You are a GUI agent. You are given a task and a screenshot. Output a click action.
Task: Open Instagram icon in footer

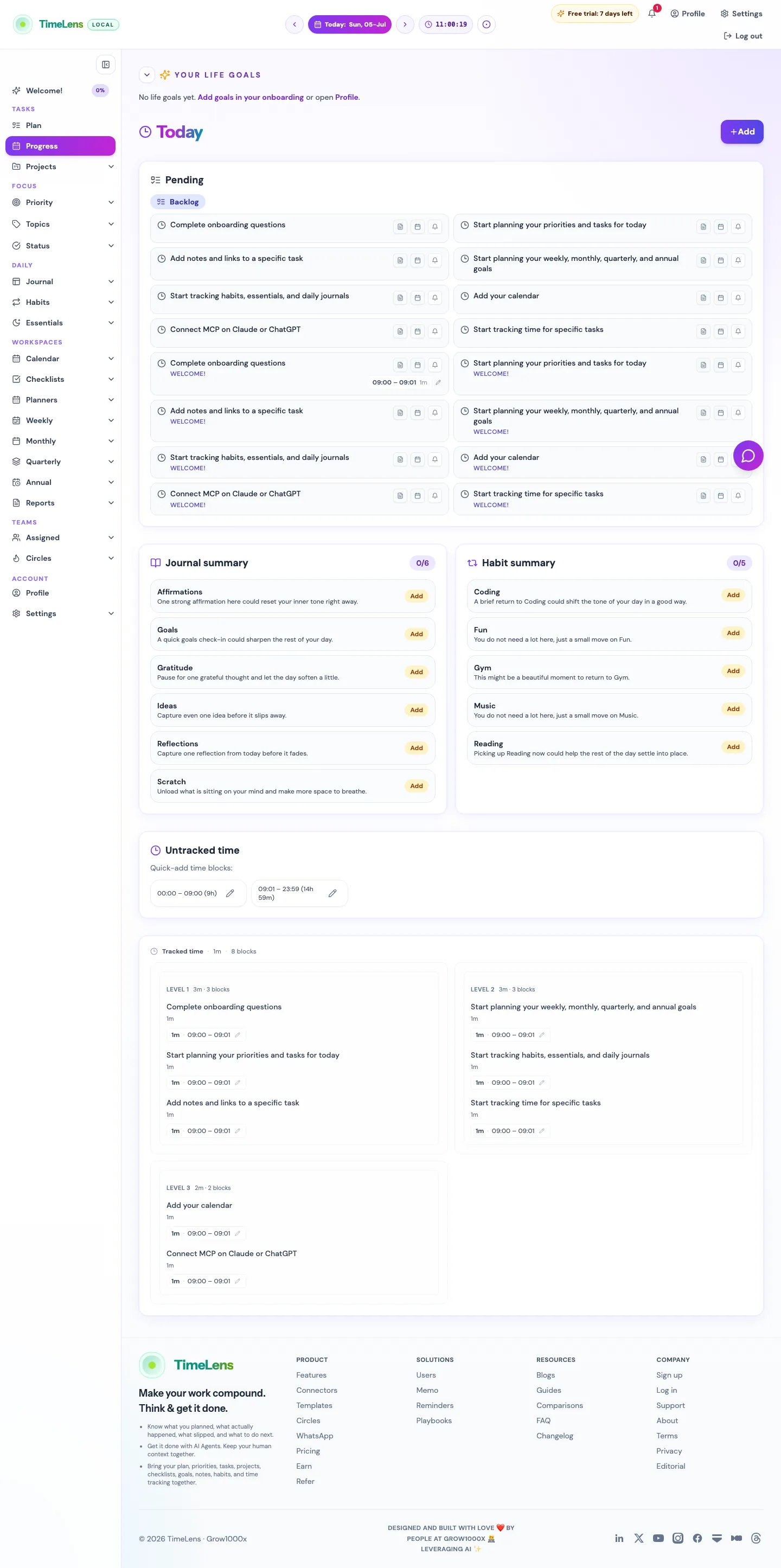click(677, 1538)
